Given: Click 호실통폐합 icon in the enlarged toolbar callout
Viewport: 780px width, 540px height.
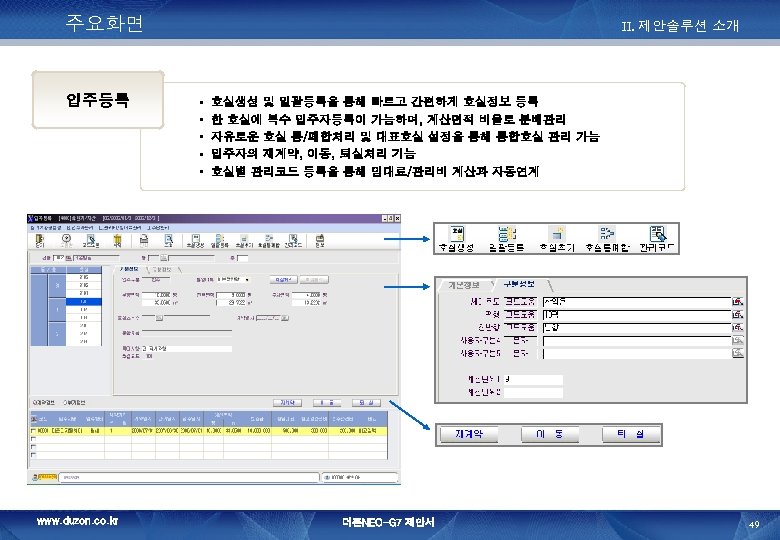Looking at the screenshot, I should pyautogui.click(x=607, y=238).
